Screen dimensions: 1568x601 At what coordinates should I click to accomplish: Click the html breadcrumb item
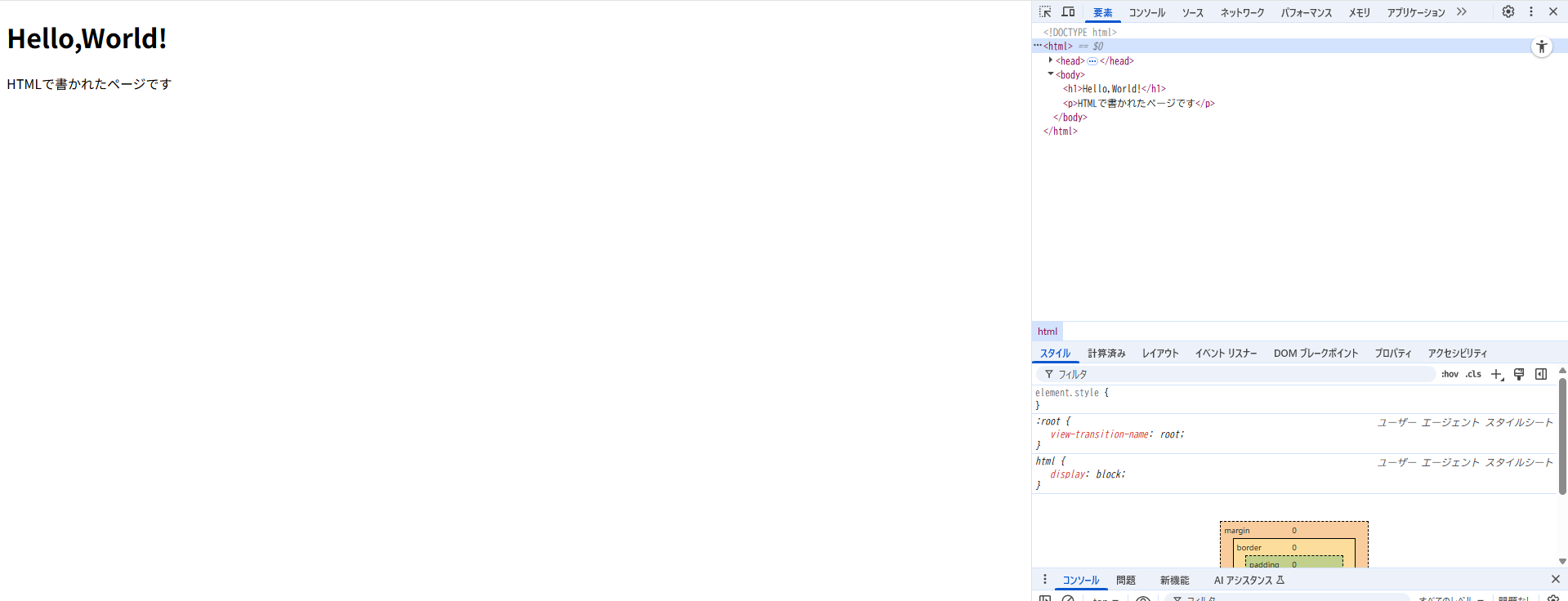pyautogui.click(x=1048, y=332)
